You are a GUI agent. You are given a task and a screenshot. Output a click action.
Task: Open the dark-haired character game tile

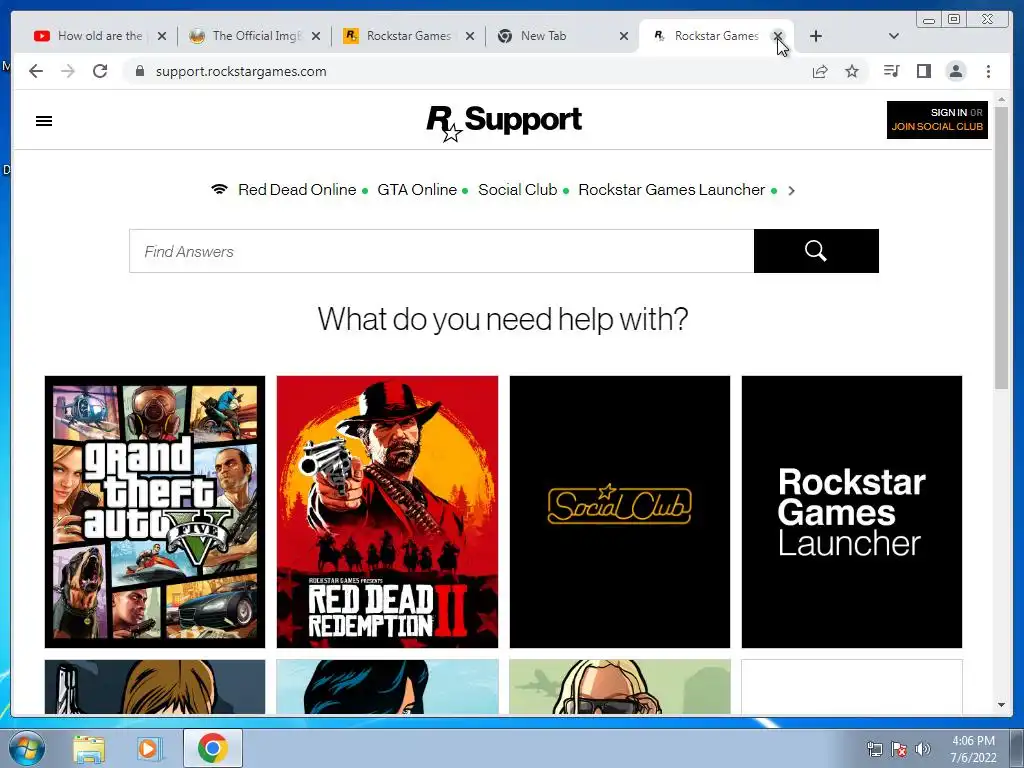387,686
